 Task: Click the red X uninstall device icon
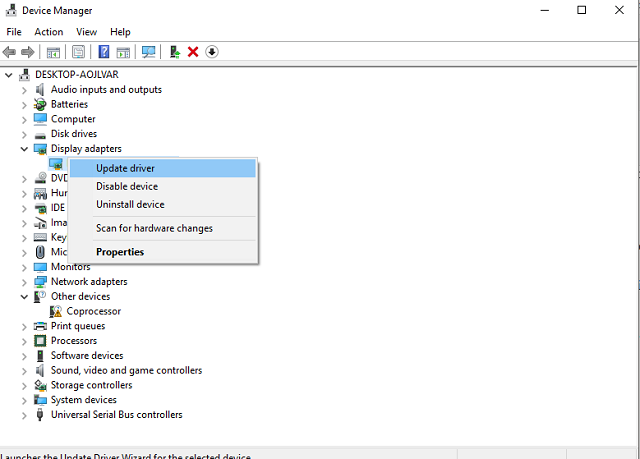point(193,52)
